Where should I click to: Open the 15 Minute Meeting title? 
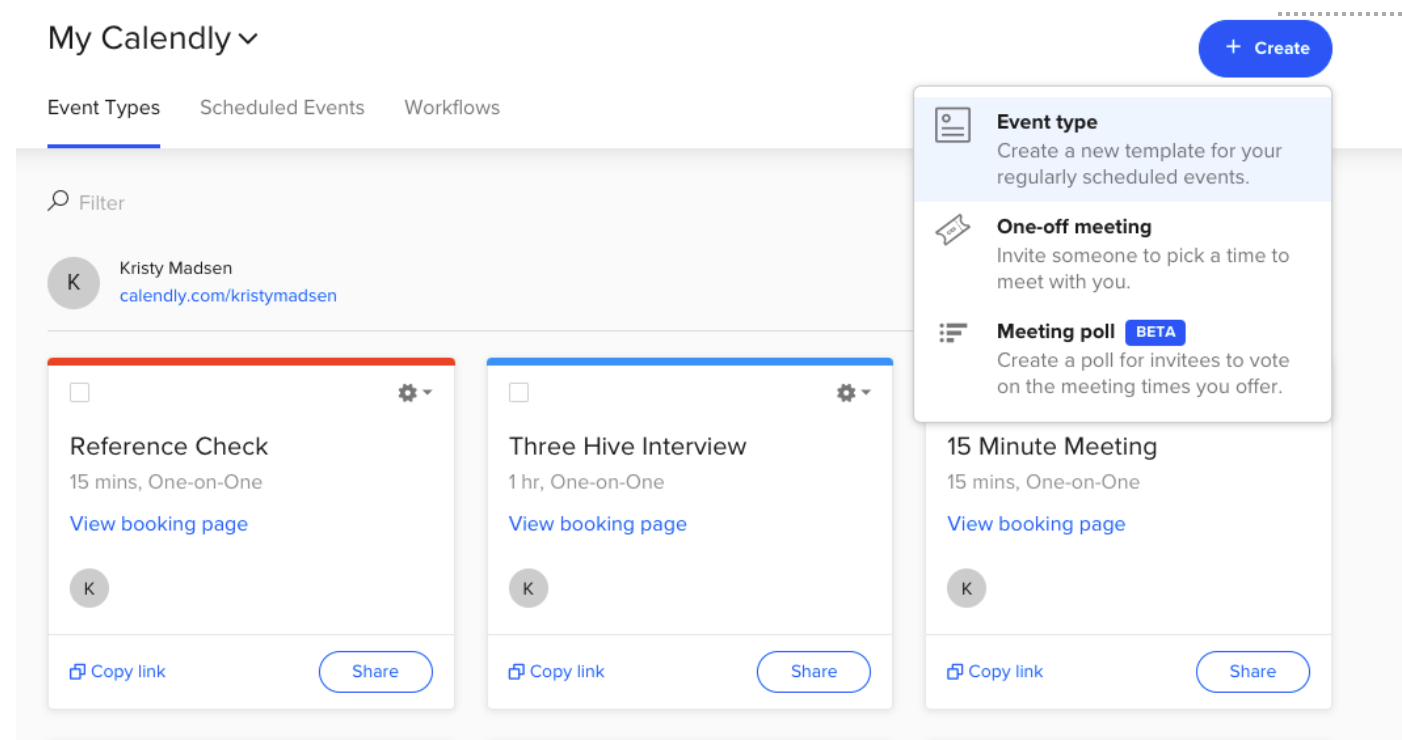(x=1052, y=446)
